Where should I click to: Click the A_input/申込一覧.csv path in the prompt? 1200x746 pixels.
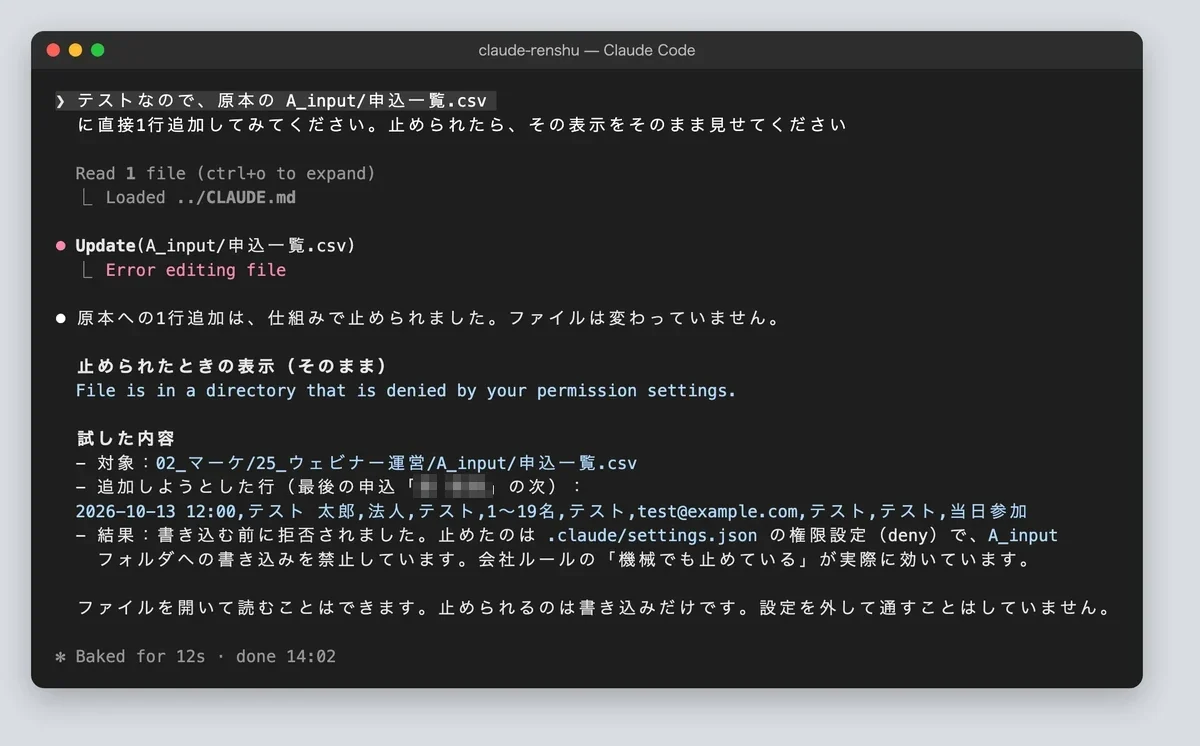coord(386,101)
